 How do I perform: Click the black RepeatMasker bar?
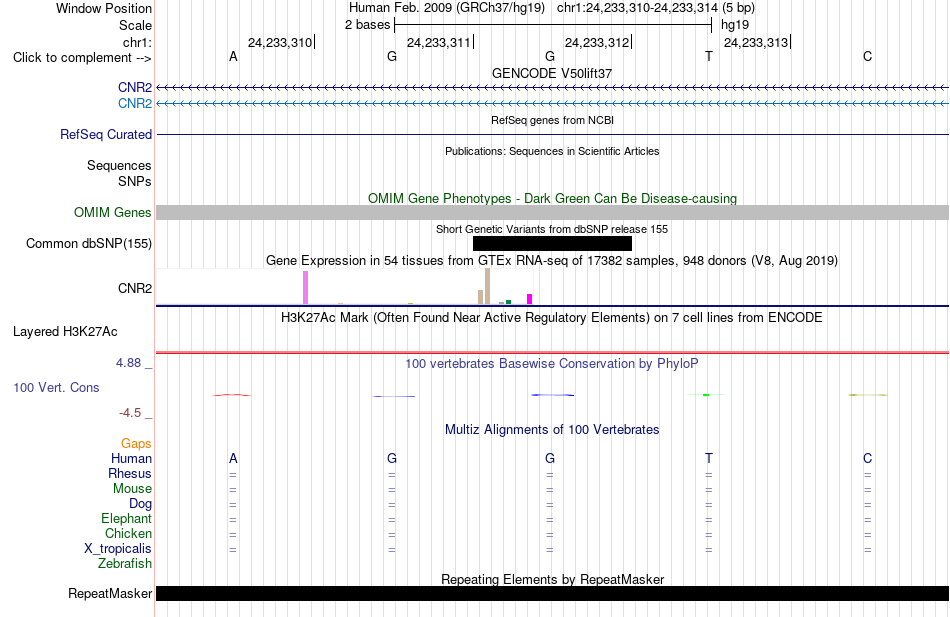(x=552, y=593)
